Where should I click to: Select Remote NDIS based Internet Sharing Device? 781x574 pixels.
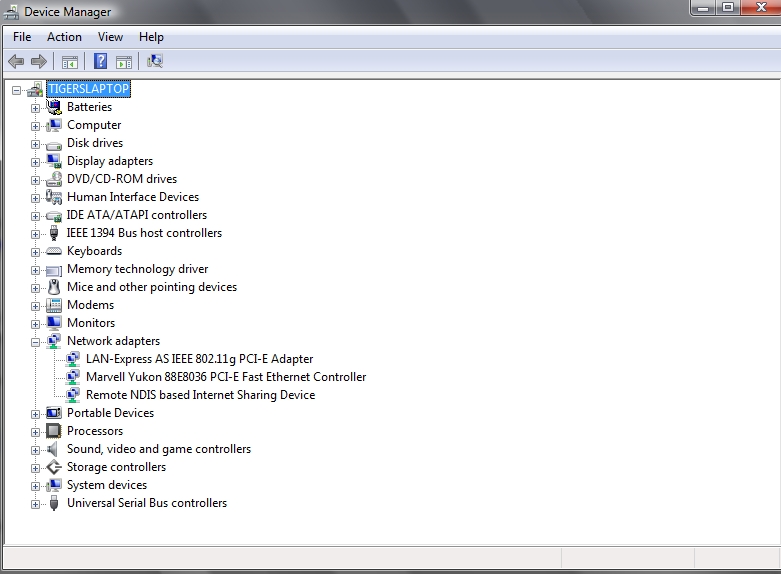pyautogui.click(x=200, y=395)
